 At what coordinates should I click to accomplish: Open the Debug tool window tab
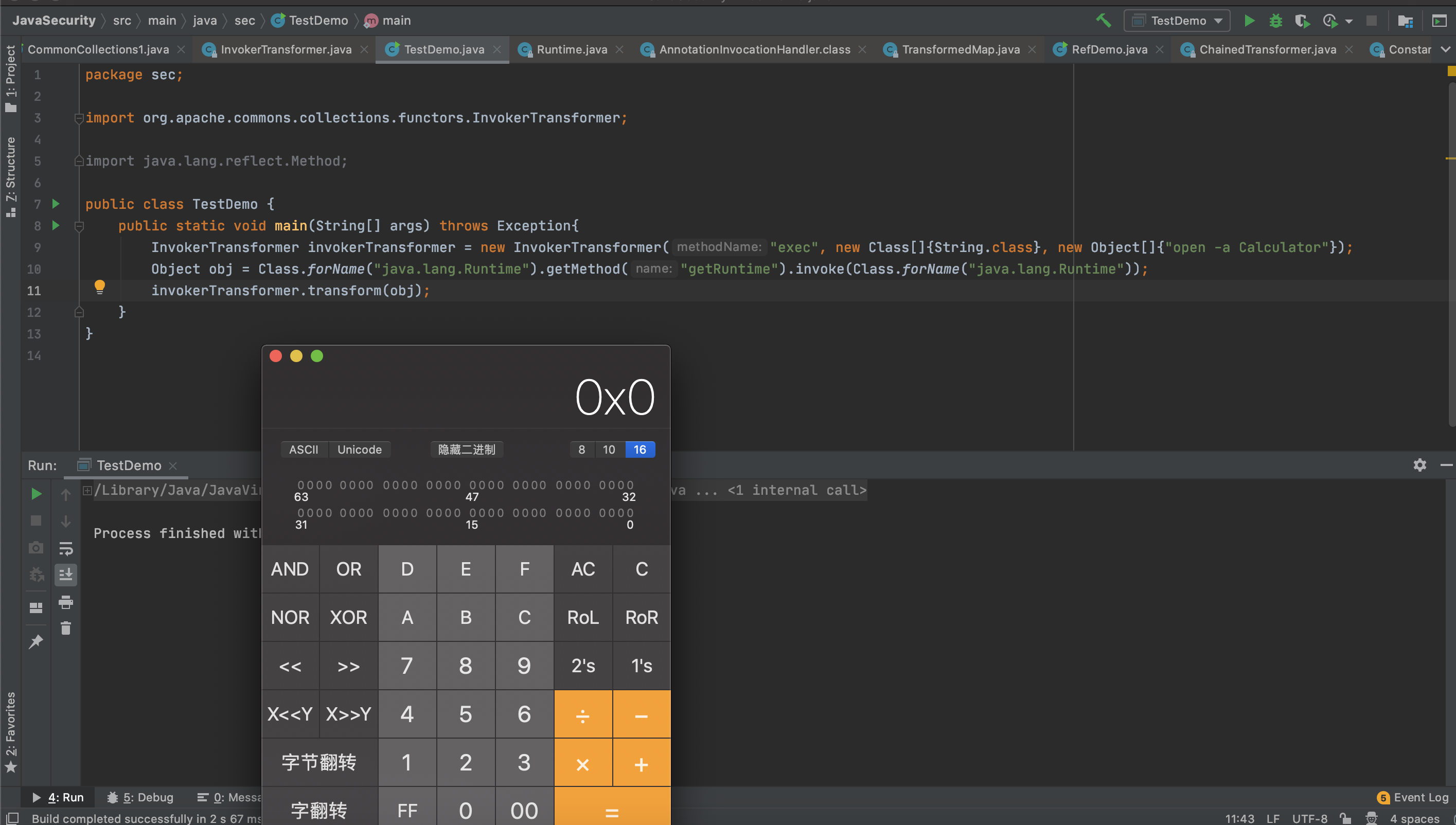tap(140, 797)
